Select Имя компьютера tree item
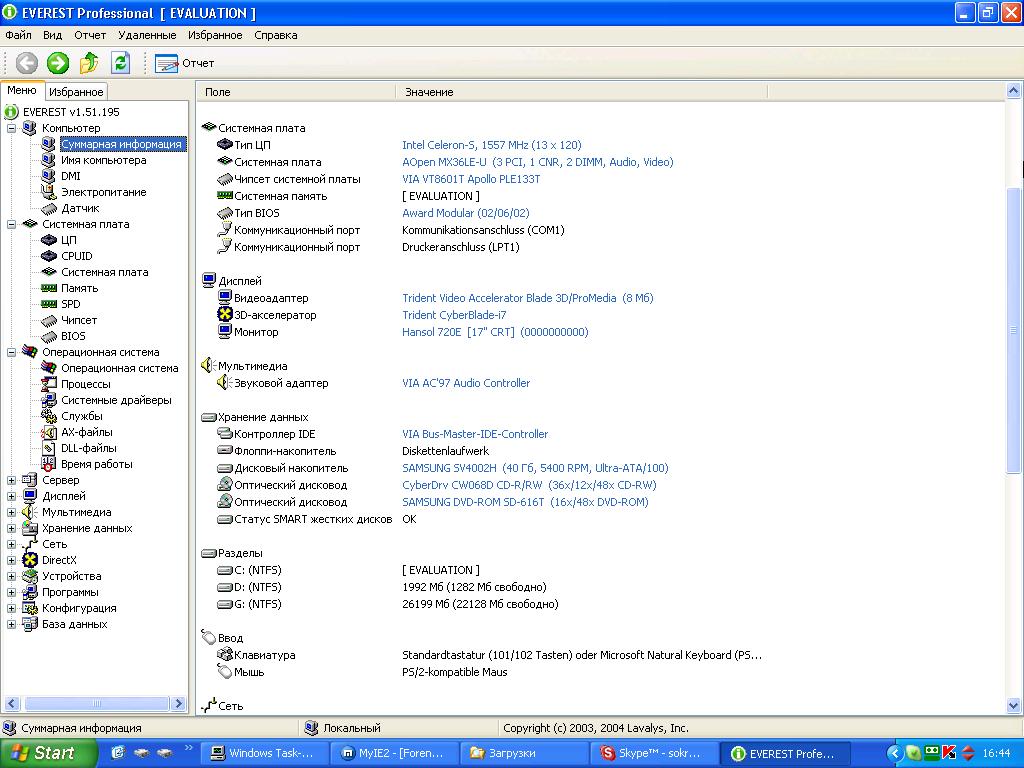Screen dimensions: 1024x768 click(103, 160)
